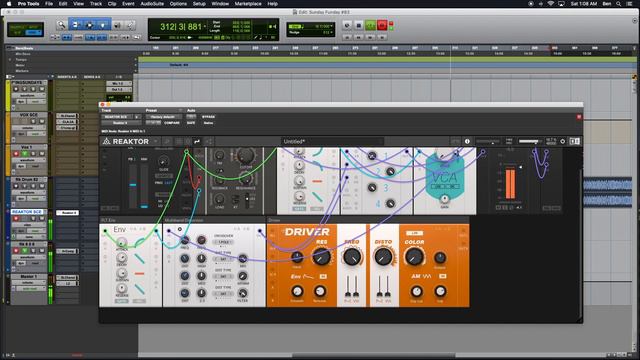This screenshot has width=640, height=360.
Task: Open Spotlight search in the macOS menu bar
Action: (x=619, y=4)
